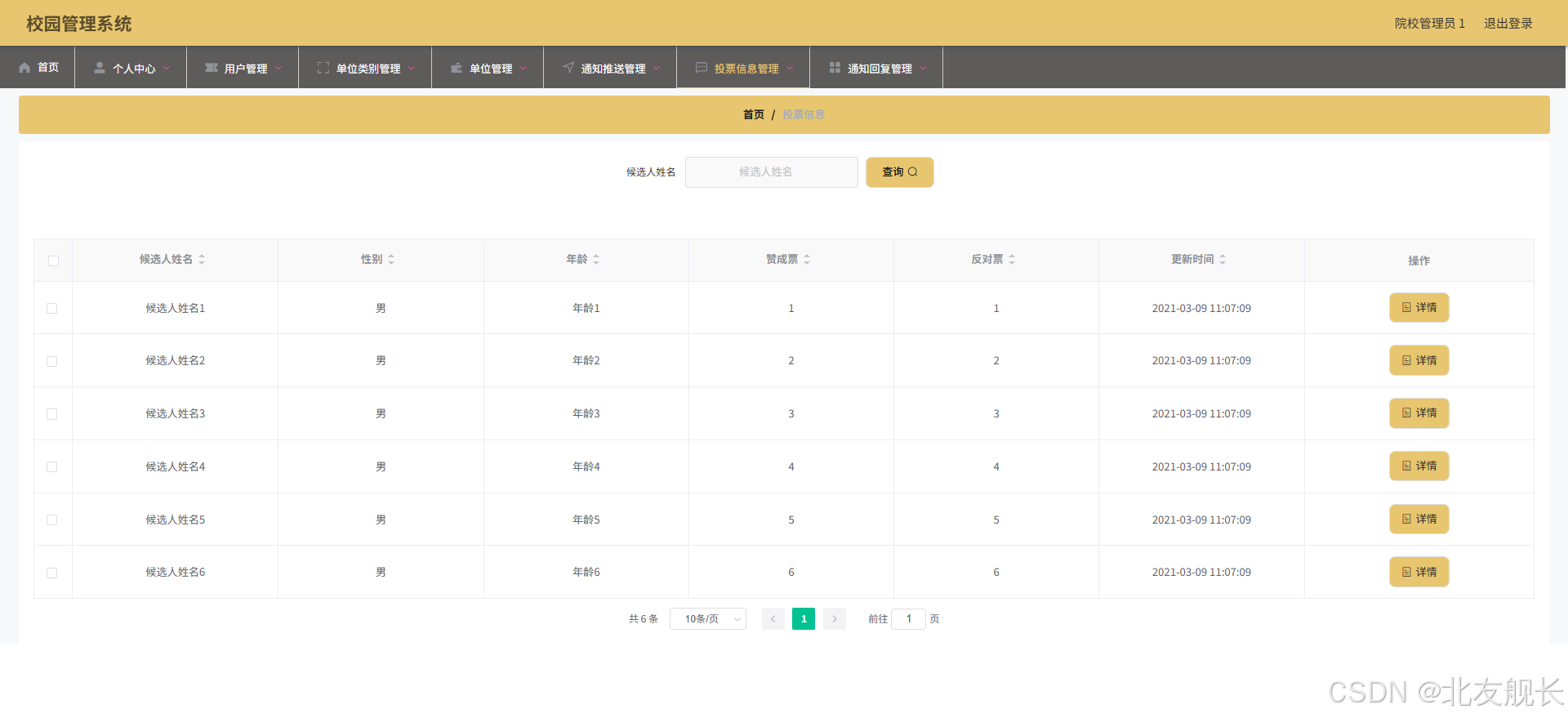
Task: Open 详情 for 候选人姓名4
Action: (1419, 466)
